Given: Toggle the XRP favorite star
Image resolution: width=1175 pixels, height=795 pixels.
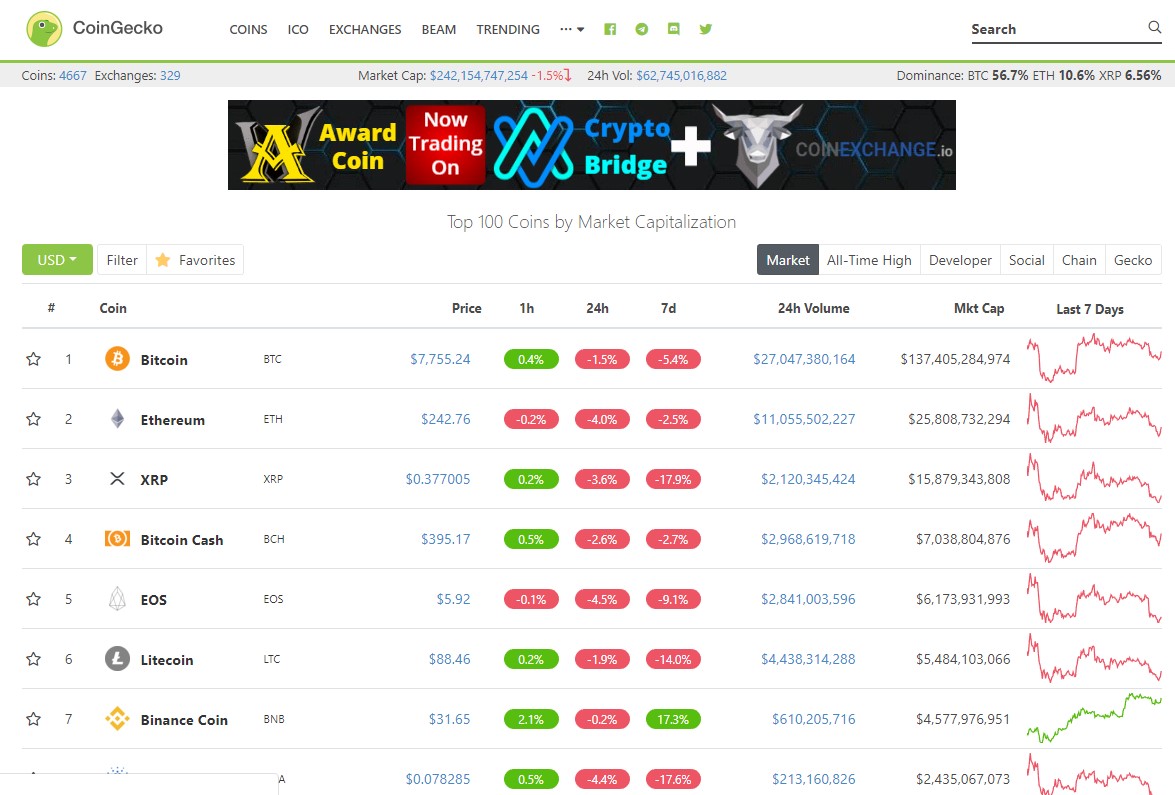Looking at the screenshot, I should point(33,479).
